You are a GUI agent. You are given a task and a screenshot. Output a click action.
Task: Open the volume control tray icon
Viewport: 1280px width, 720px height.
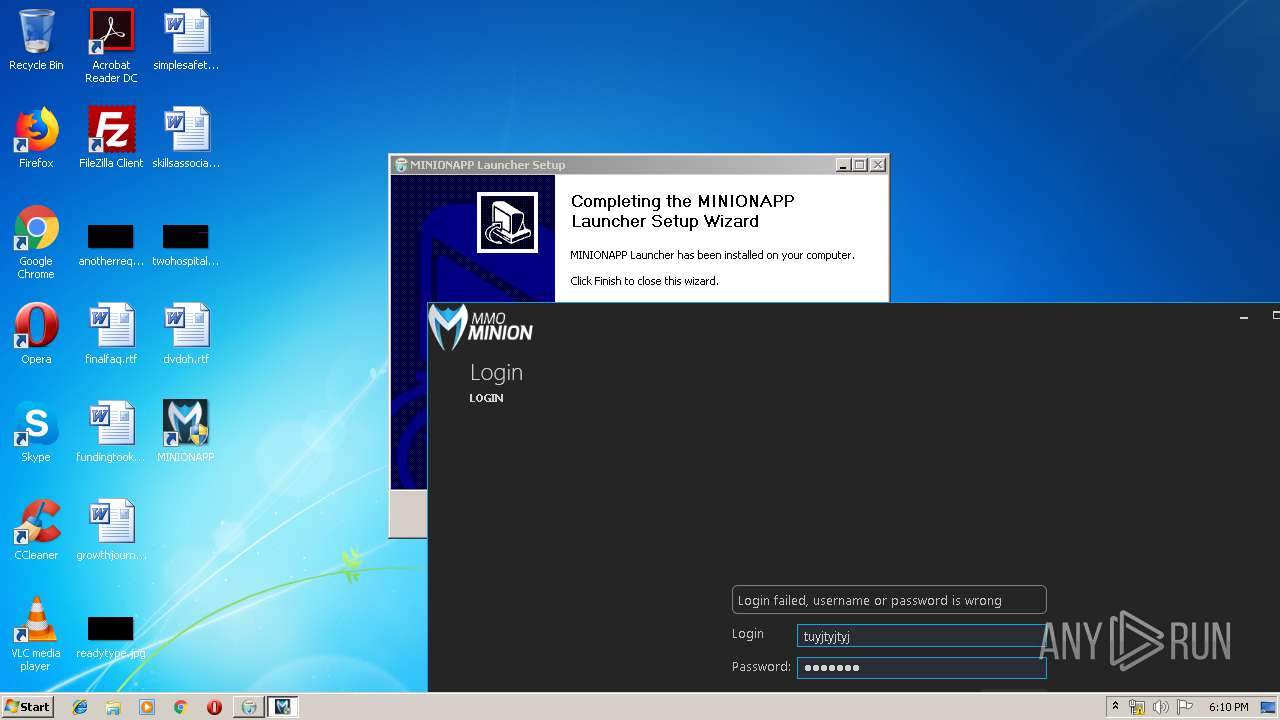pyautogui.click(x=1160, y=707)
